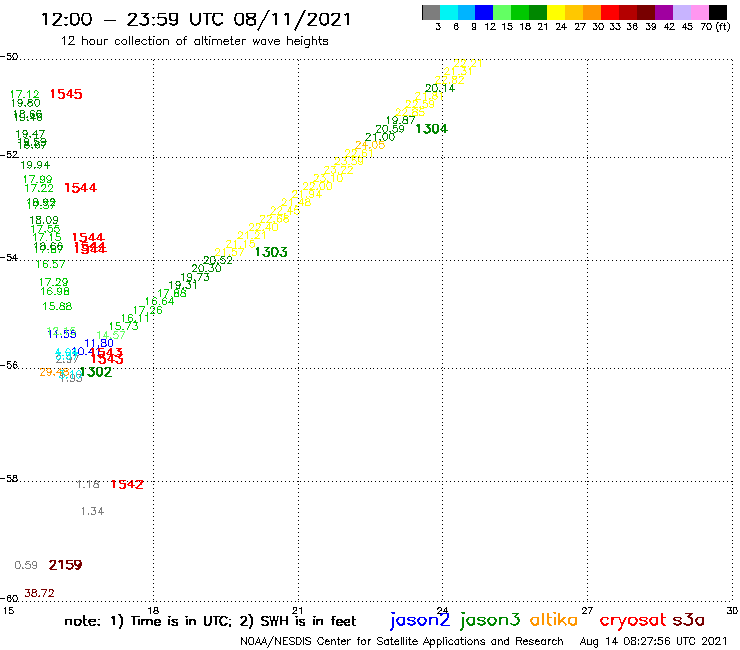Click the dark red 2159 time label
This screenshot has width=740, height=650.
click(x=65, y=565)
